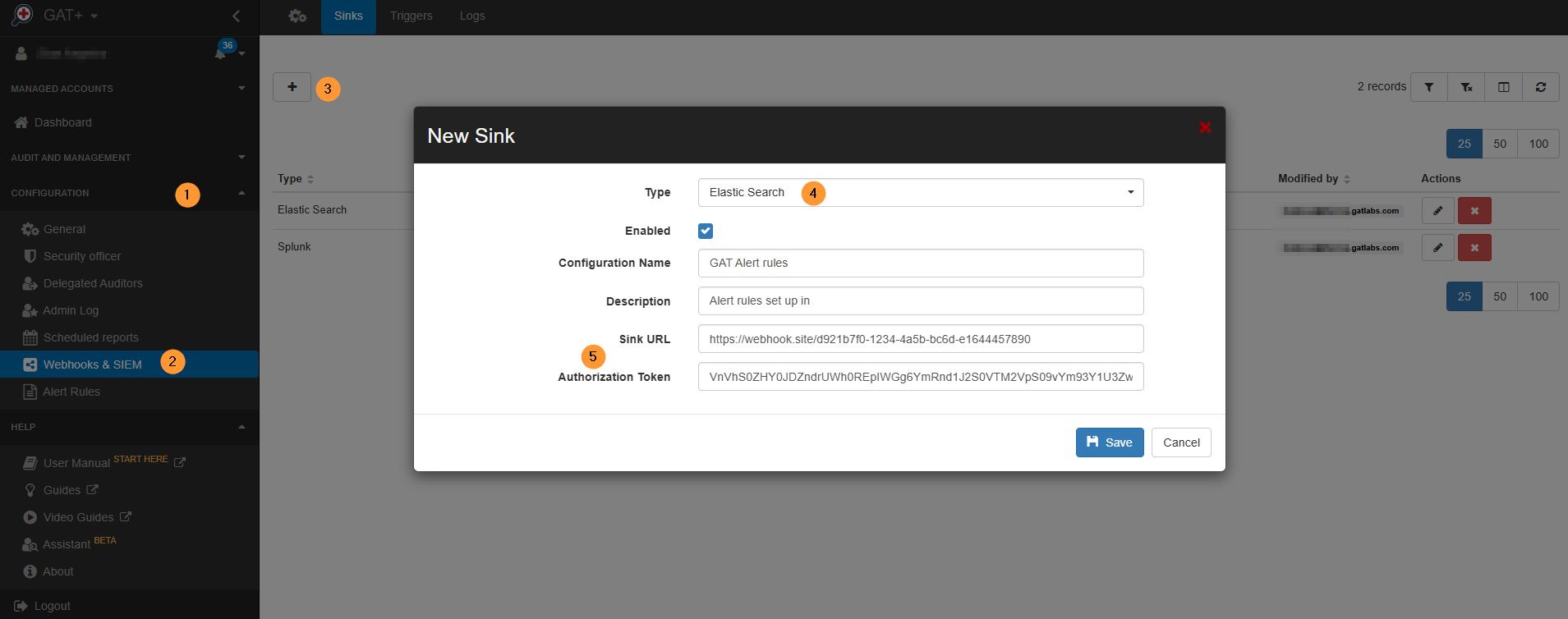Open the column chooser icon

click(x=1504, y=87)
